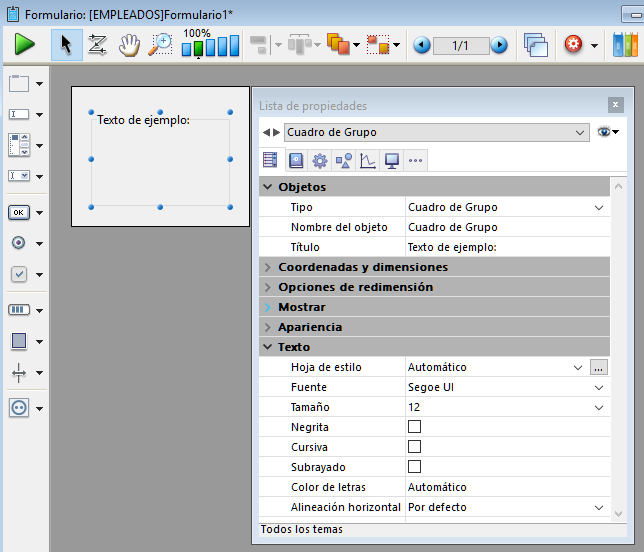
Task: Open the Cuadro de Grupo object selector
Action: coord(436,132)
